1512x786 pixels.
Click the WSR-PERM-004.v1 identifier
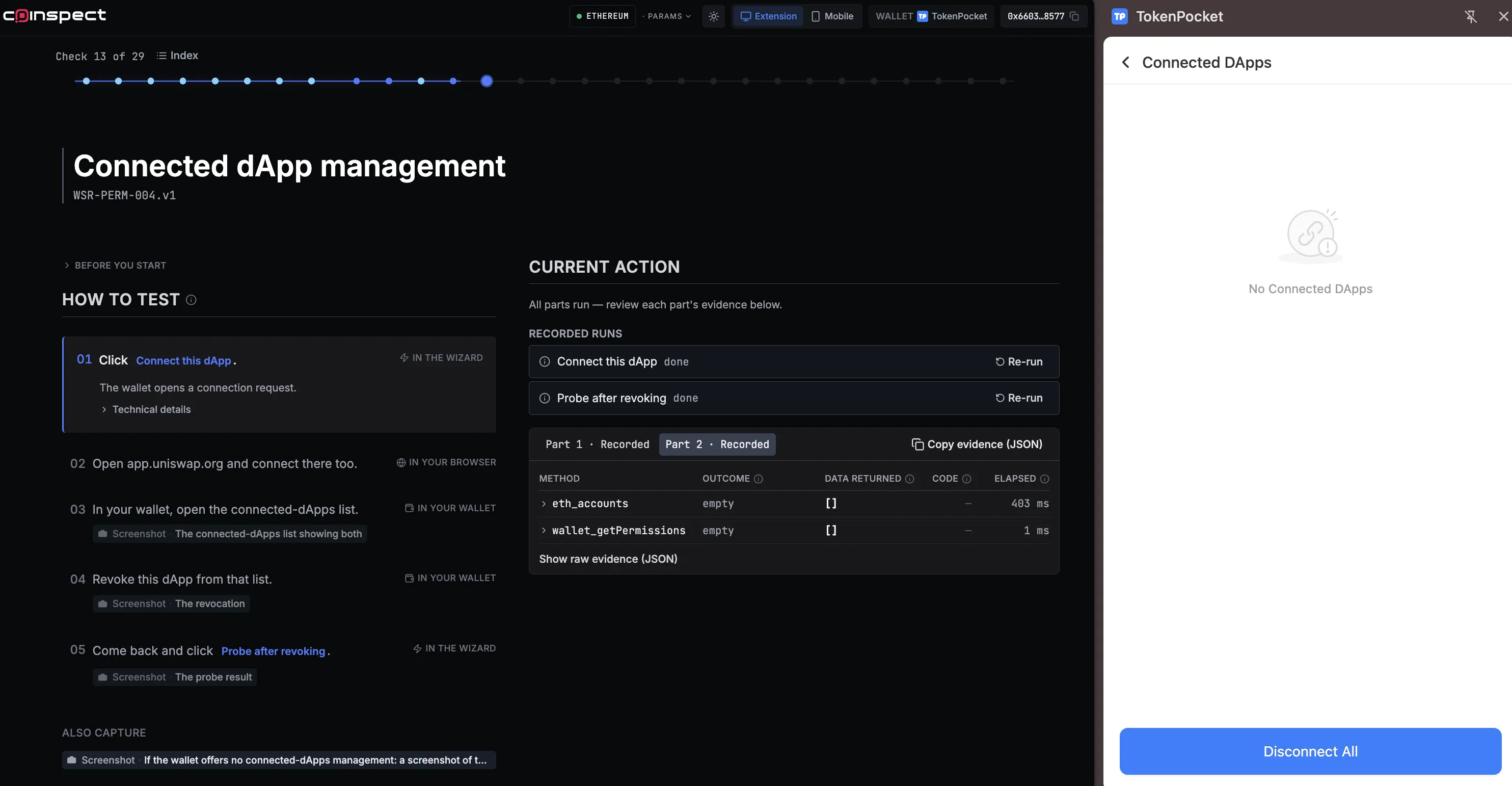[124, 196]
